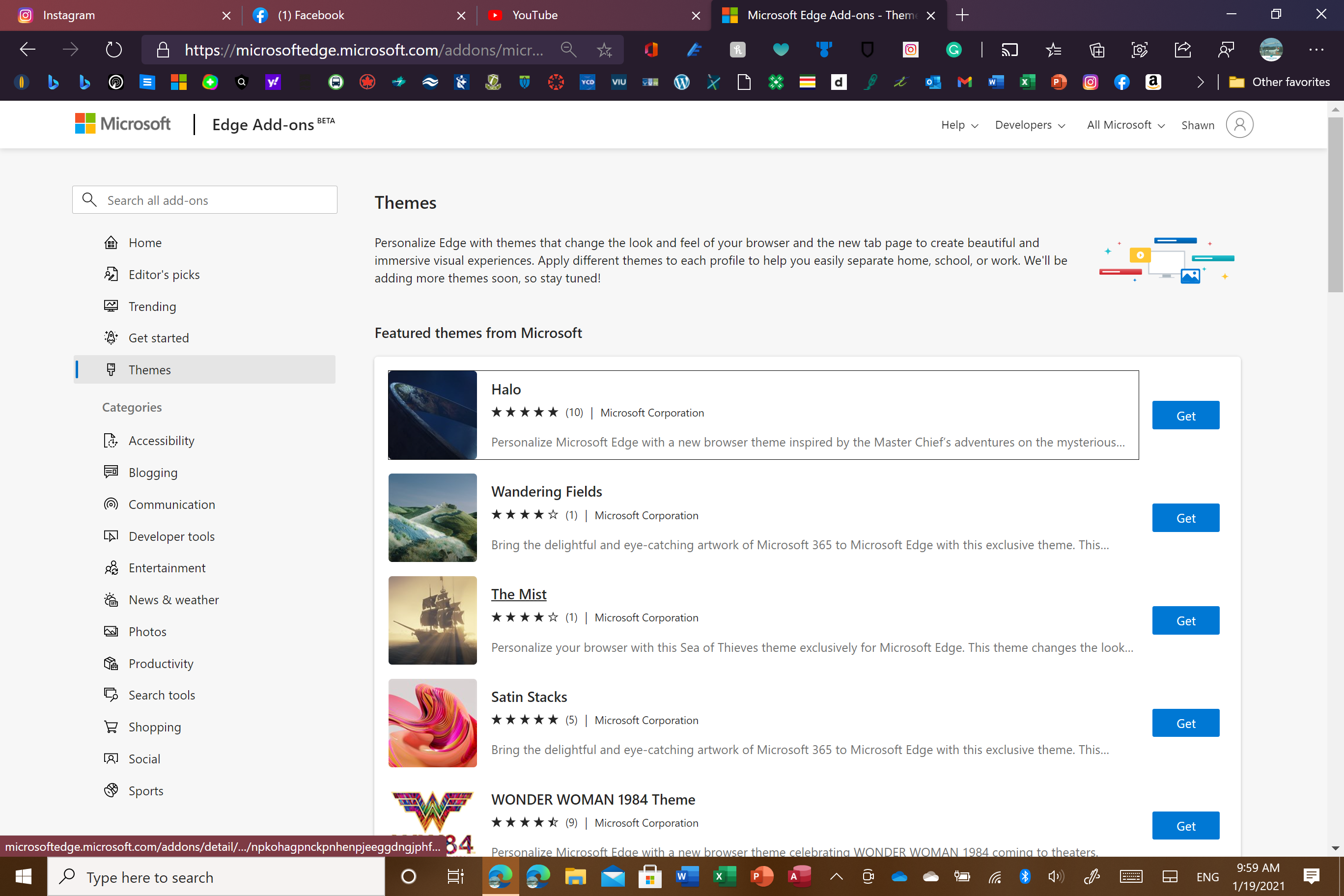The height and width of the screenshot is (896, 1344).
Task: Click the browser profile avatar
Action: click(x=1271, y=50)
